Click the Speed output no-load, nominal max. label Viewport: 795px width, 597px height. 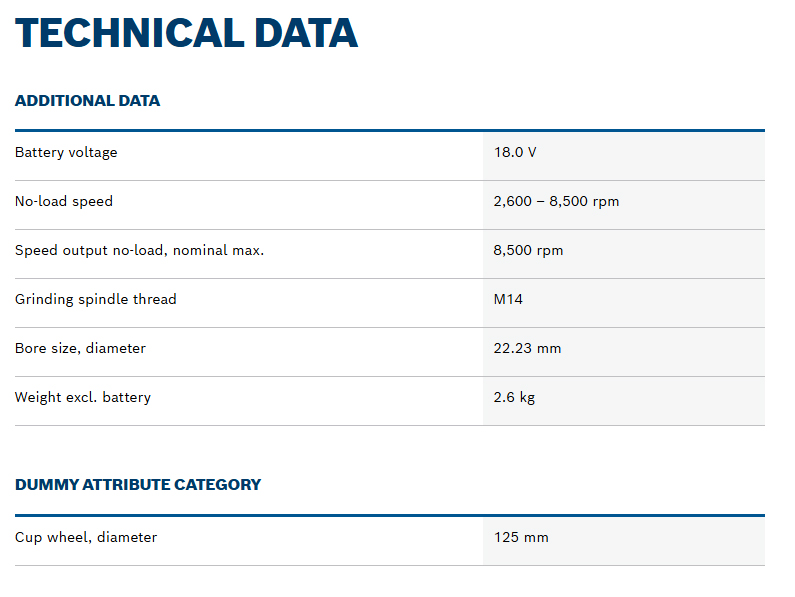(x=139, y=251)
